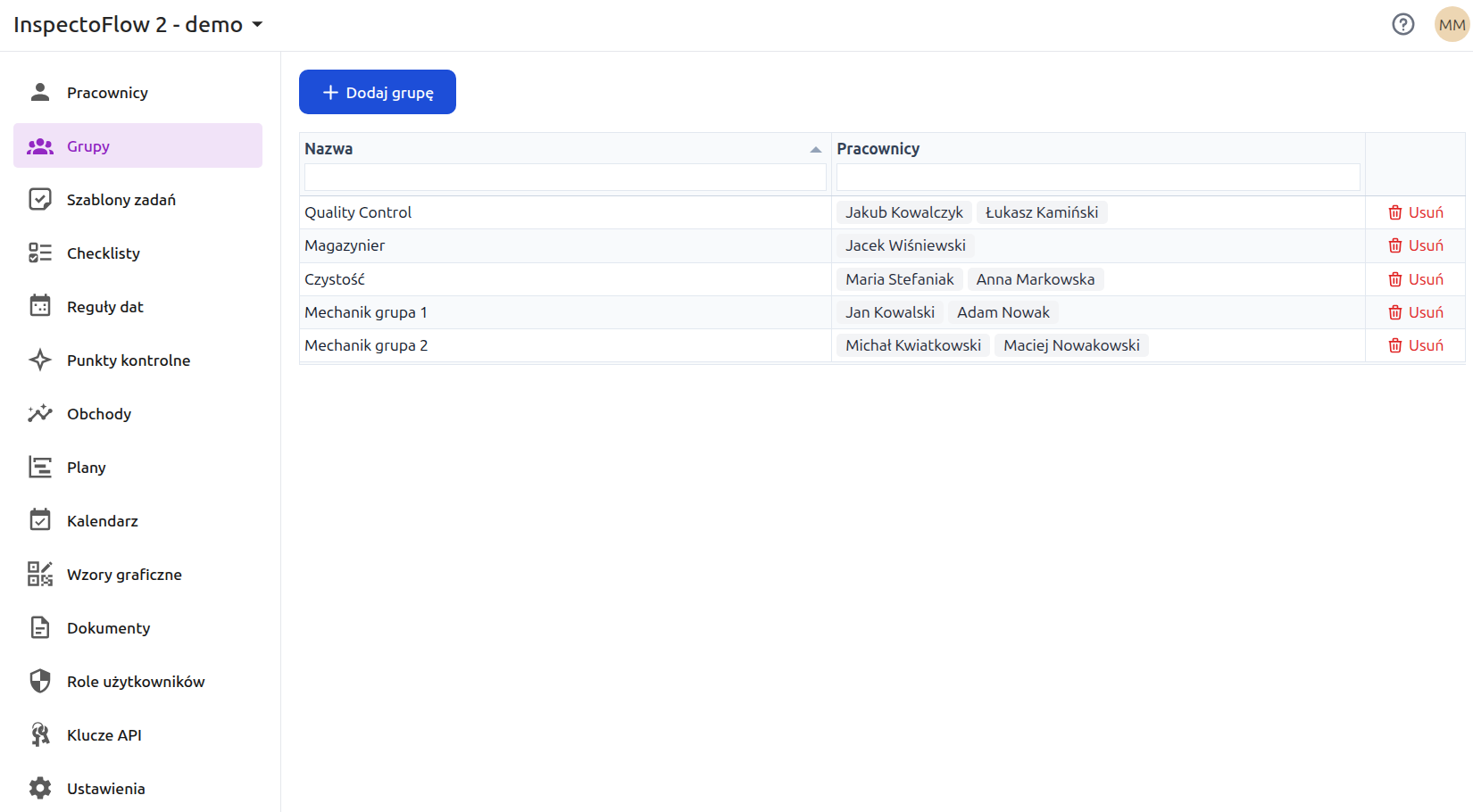Open the Pracownicy menu item
This screenshot has width=1473, height=812.
pyautogui.click(x=107, y=93)
